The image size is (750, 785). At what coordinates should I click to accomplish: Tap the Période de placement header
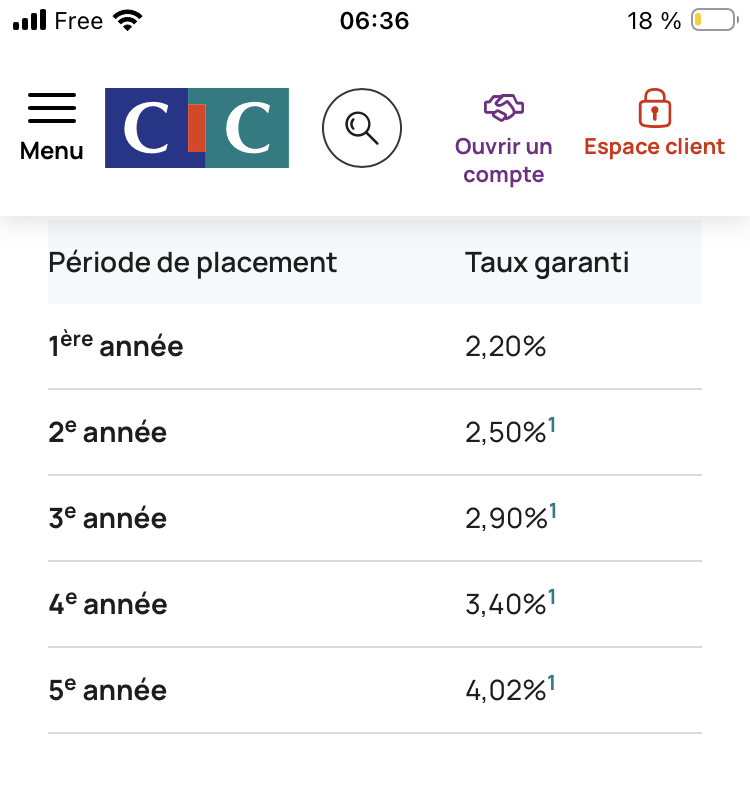[x=193, y=263]
